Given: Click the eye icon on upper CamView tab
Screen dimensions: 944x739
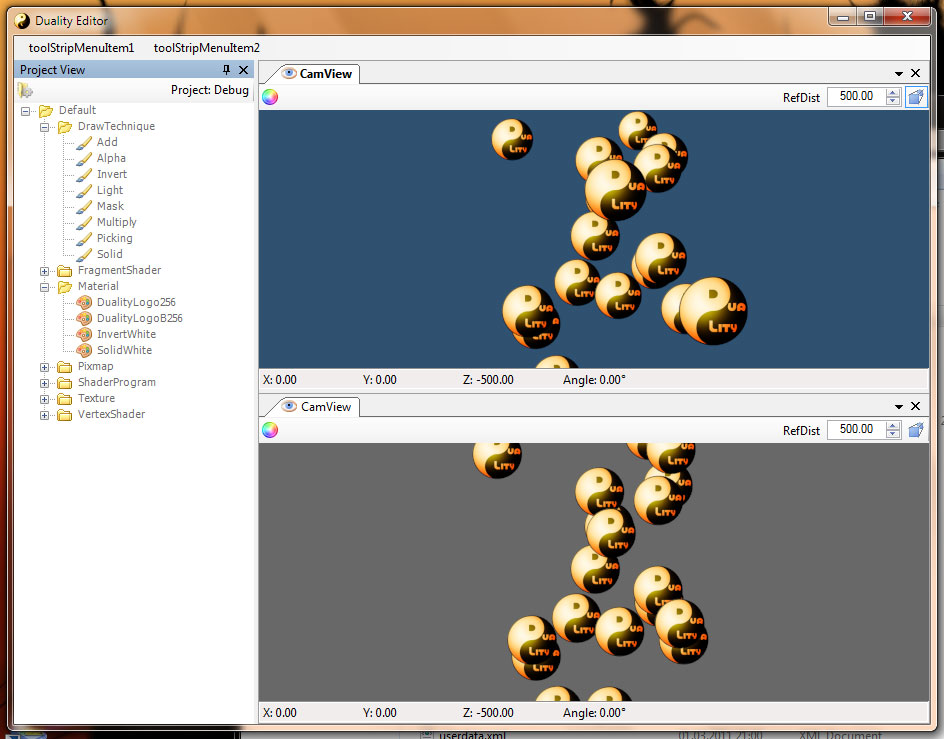Looking at the screenshot, I should (x=290, y=73).
